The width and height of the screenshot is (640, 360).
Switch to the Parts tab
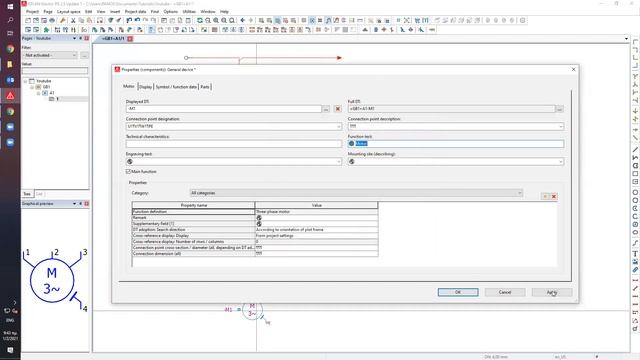[205, 87]
